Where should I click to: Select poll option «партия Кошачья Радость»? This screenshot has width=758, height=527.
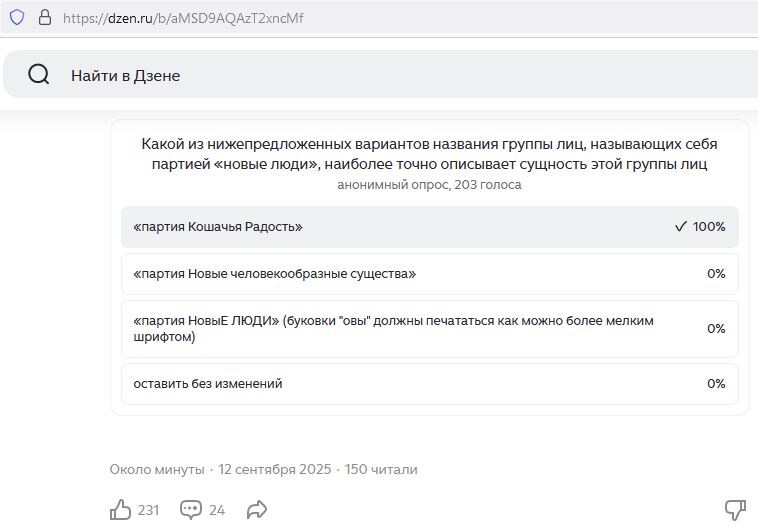click(x=430, y=227)
